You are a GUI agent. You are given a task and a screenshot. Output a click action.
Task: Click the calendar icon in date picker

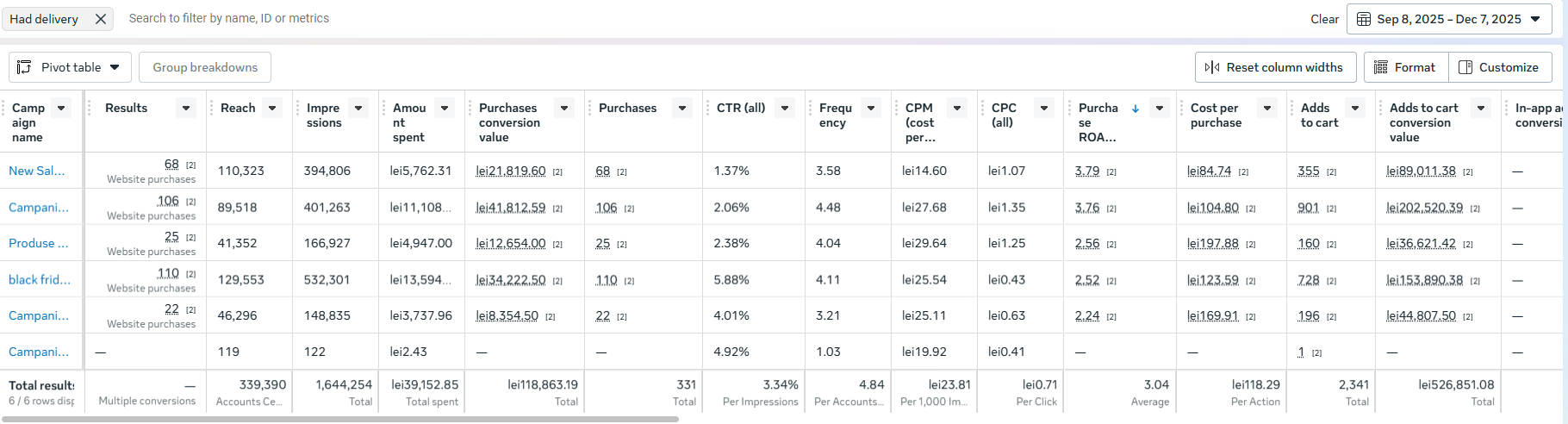(x=1364, y=19)
